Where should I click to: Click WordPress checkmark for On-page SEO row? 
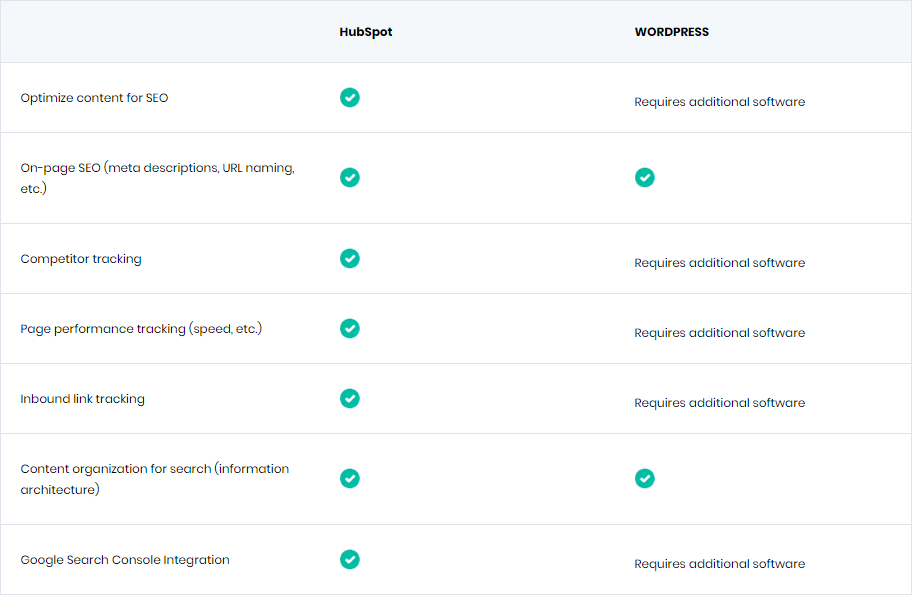coord(644,177)
